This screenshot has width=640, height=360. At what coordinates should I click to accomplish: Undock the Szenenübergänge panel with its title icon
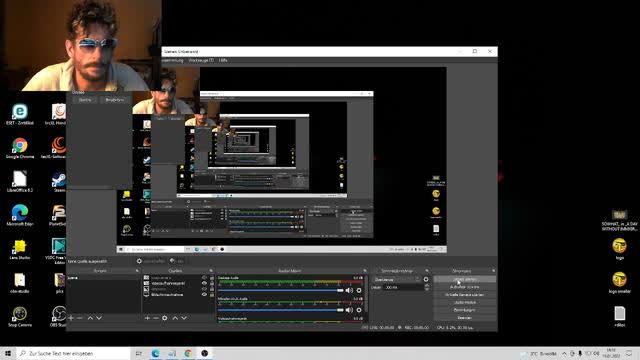coord(427,271)
